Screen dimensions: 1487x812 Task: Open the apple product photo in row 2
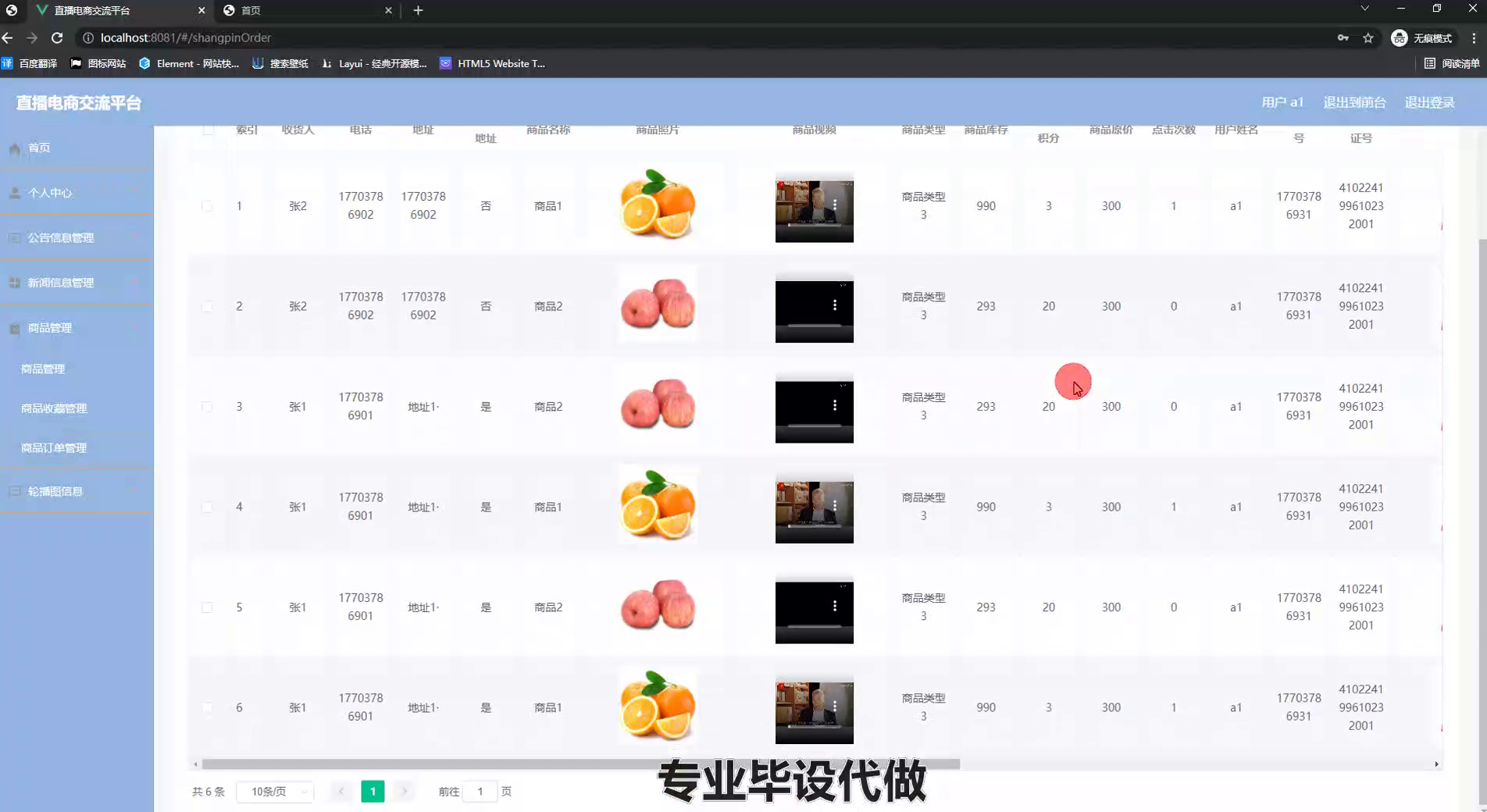(x=658, y=304)
